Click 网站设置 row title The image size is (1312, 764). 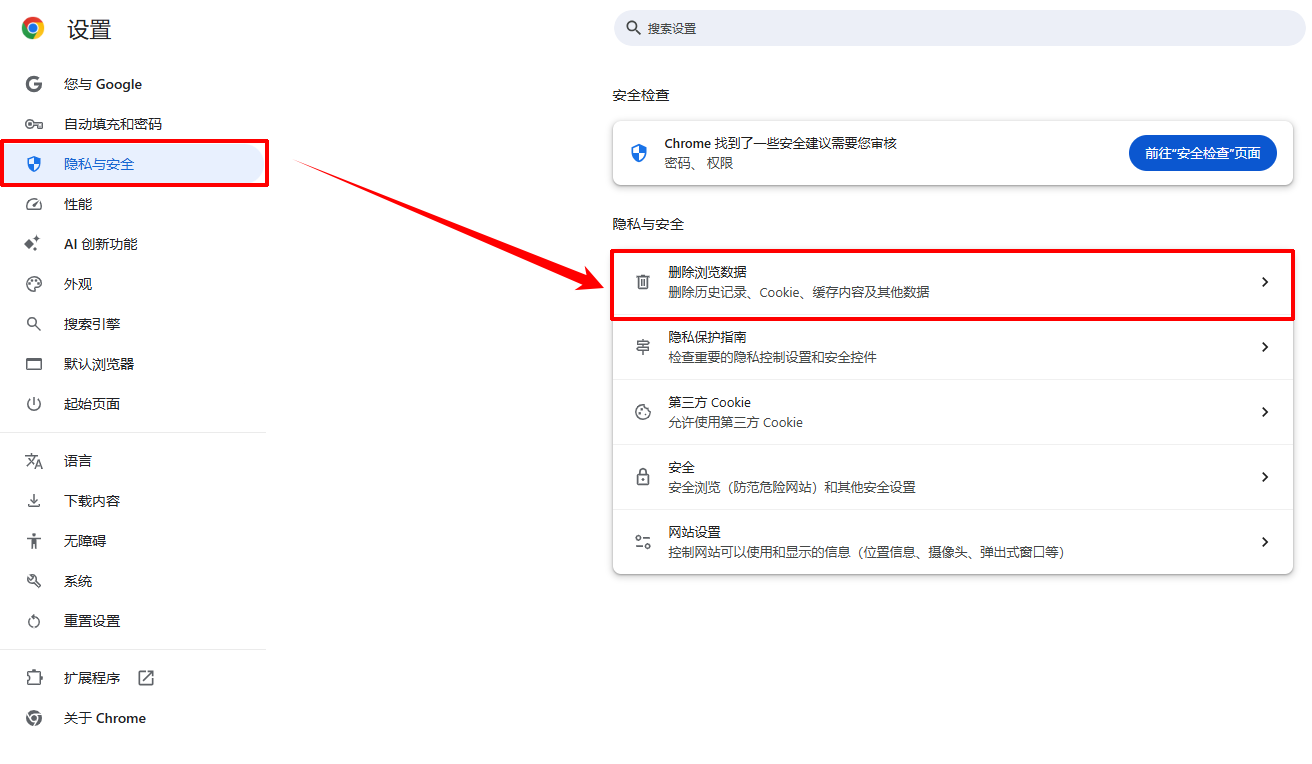[x=694, y=532]
